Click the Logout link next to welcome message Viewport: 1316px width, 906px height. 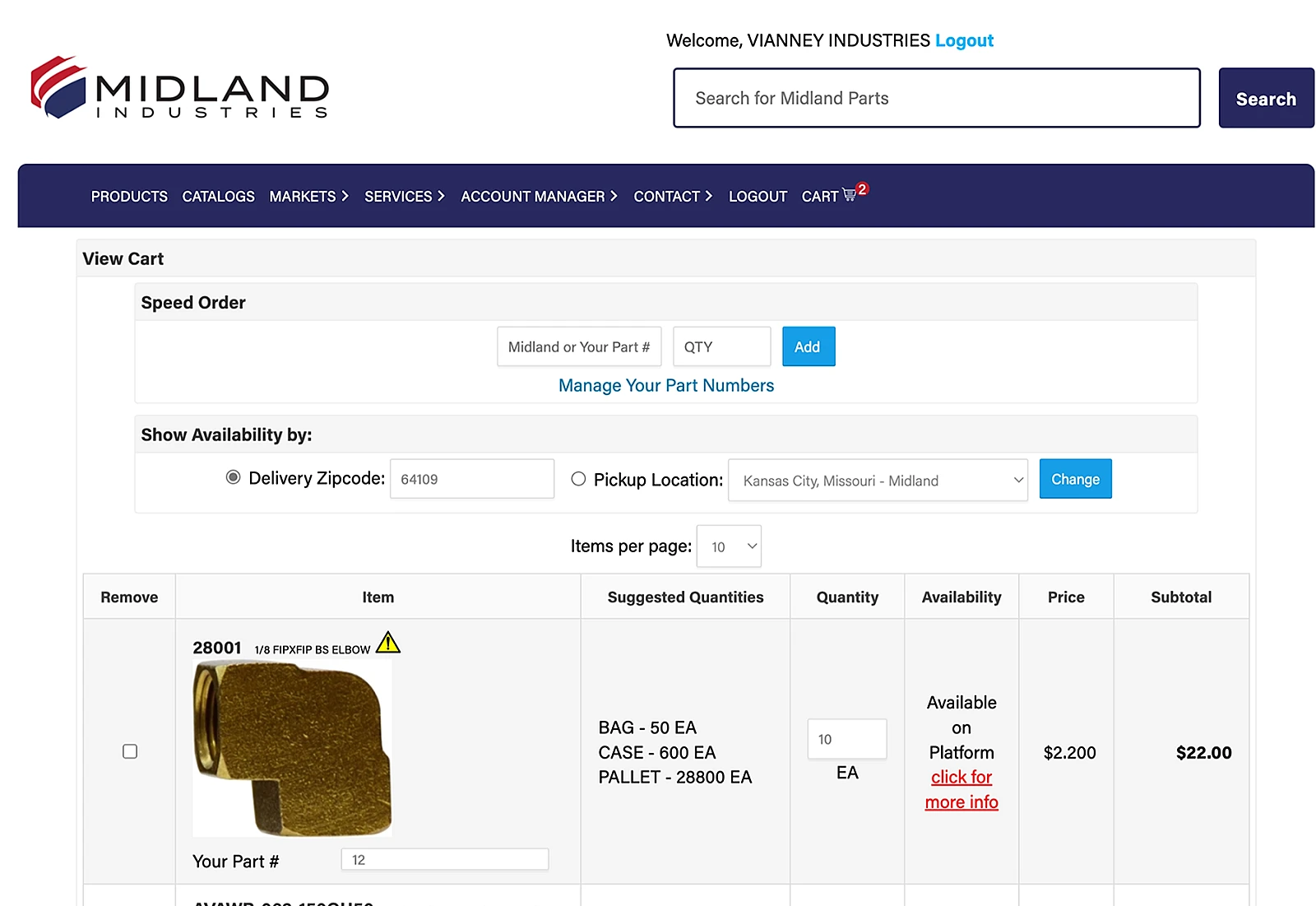[x=964, y=39]
